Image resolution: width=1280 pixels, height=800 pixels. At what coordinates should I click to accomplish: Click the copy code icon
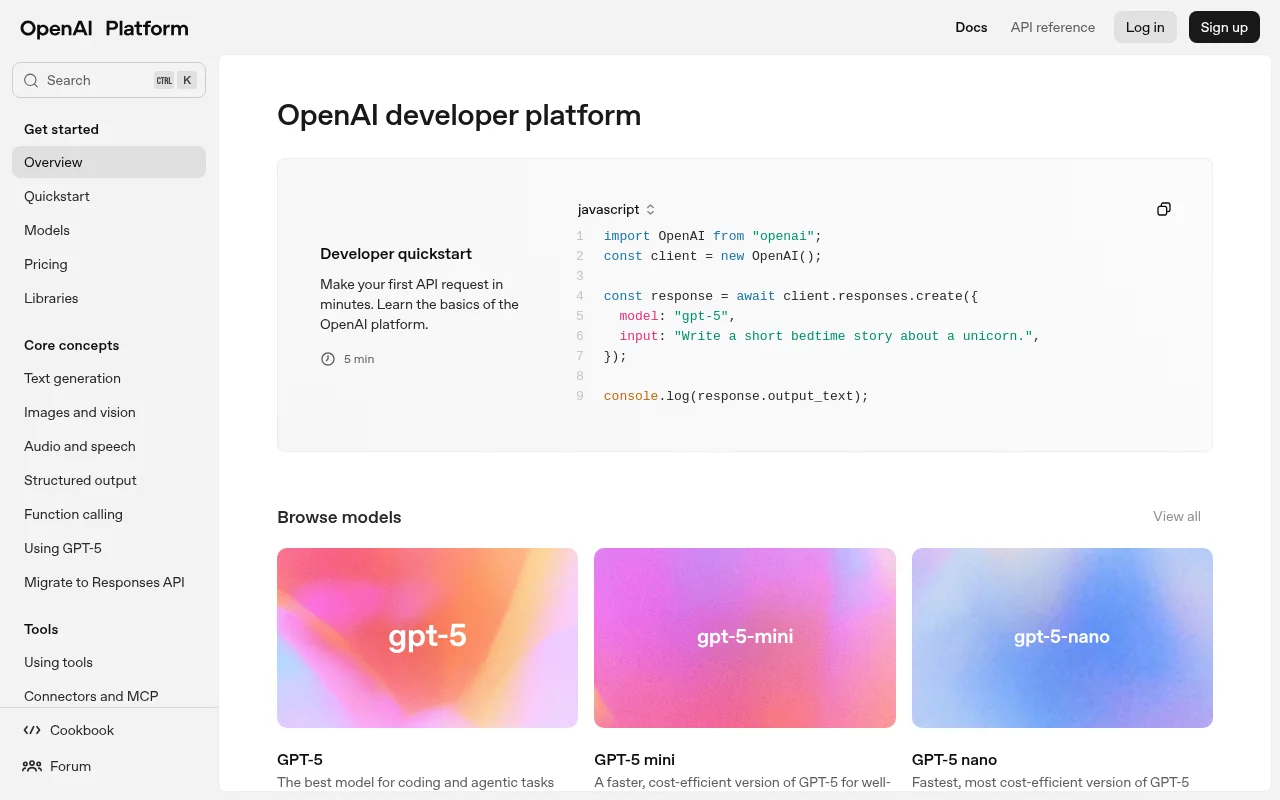tap(1163, 209)
